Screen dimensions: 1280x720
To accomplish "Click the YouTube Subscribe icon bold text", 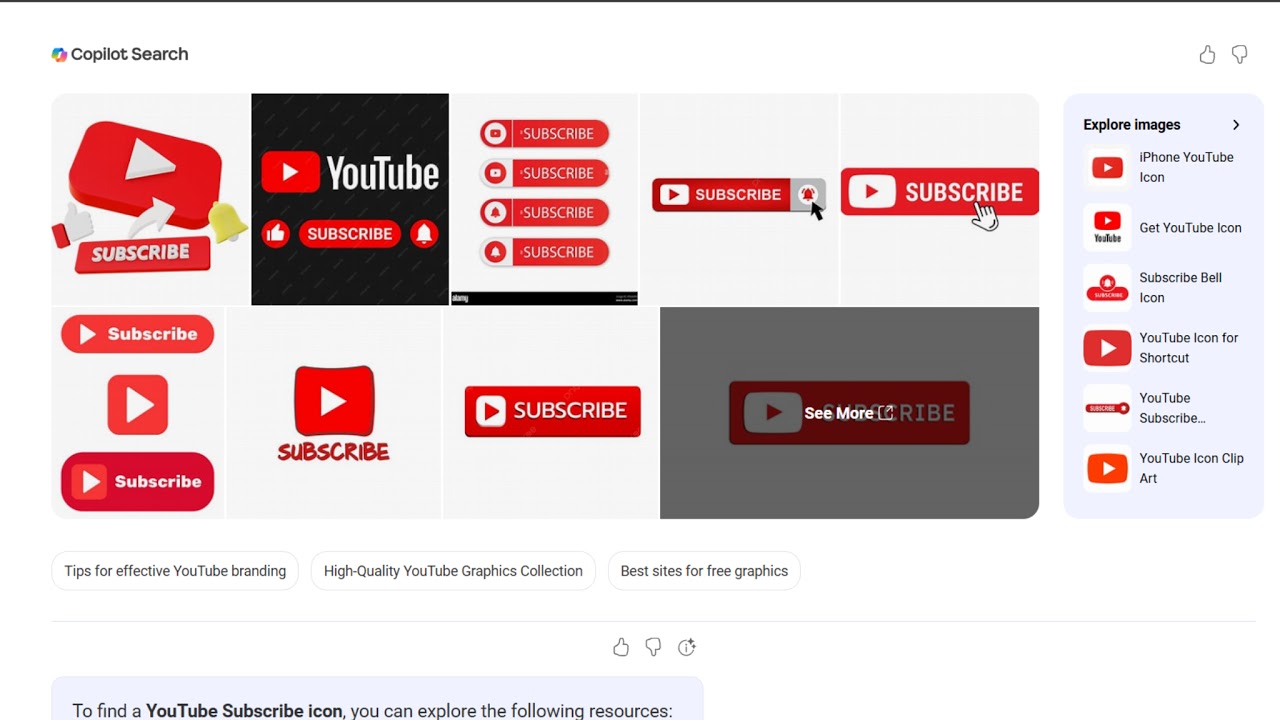I will (244, 710).
